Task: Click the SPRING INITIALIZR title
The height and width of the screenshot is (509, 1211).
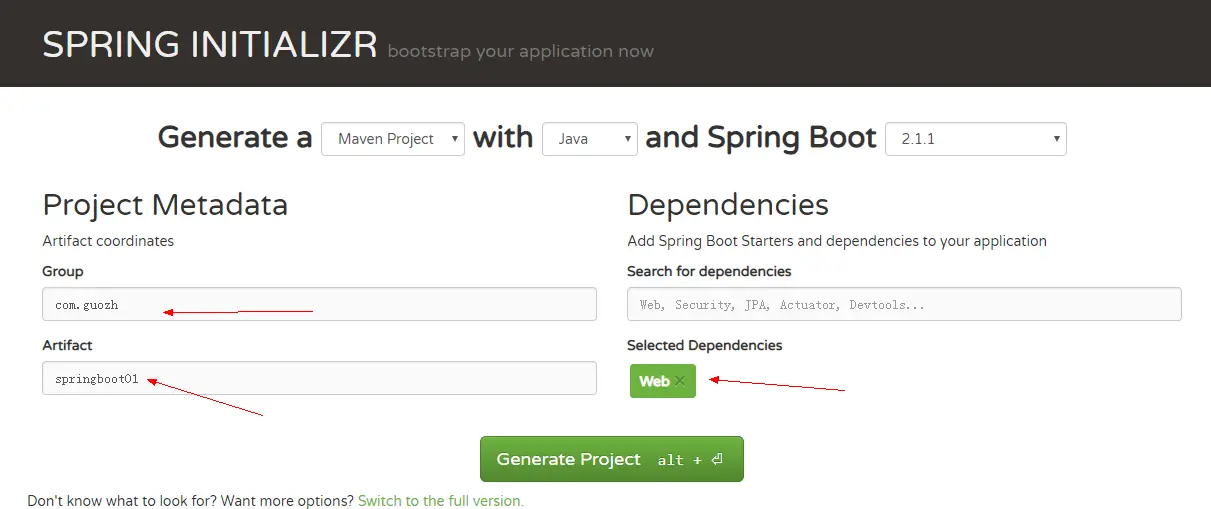Action: click(210, 45)
